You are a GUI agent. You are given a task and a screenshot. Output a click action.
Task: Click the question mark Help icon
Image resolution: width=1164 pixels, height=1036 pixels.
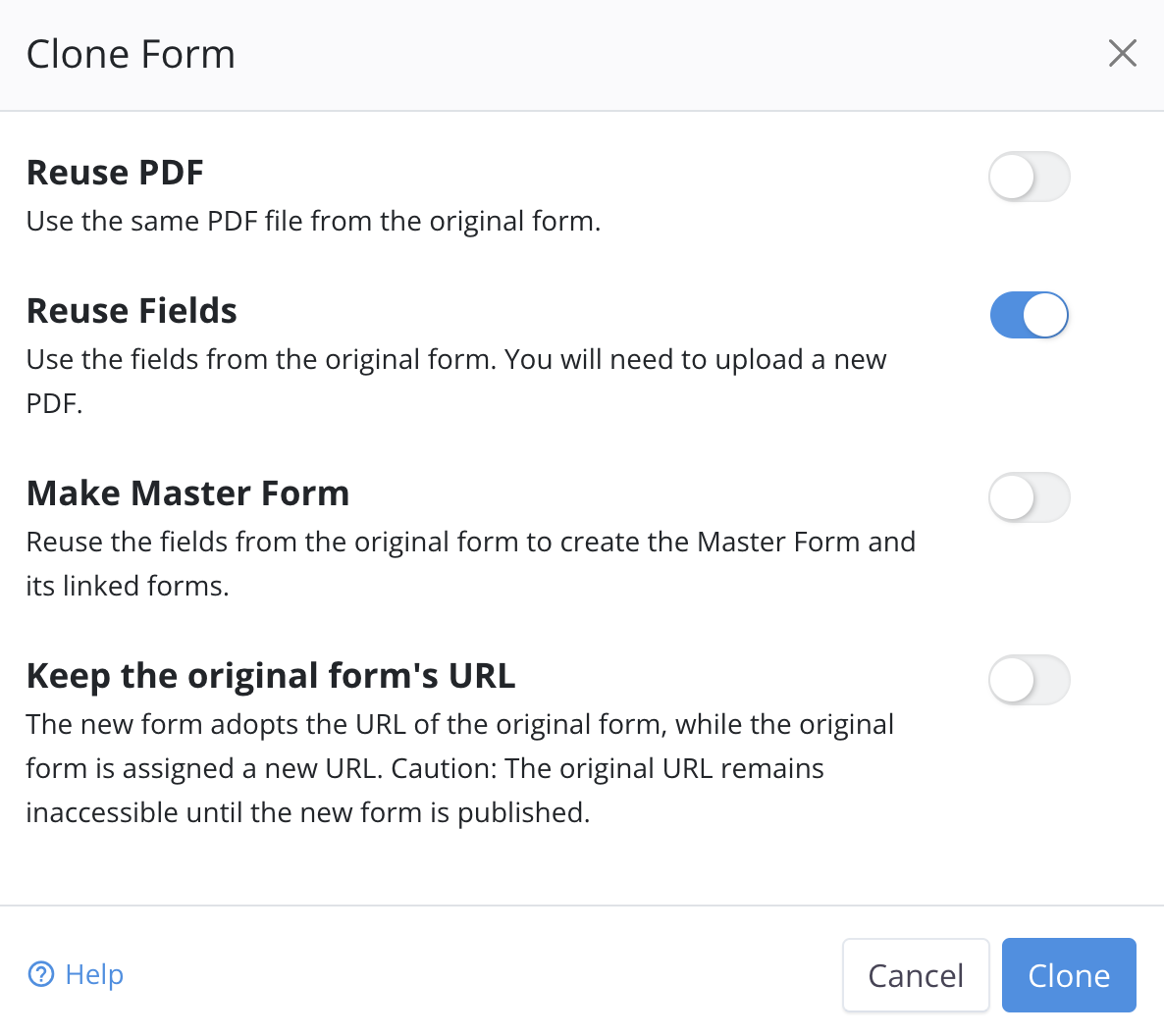coord(41,974)
